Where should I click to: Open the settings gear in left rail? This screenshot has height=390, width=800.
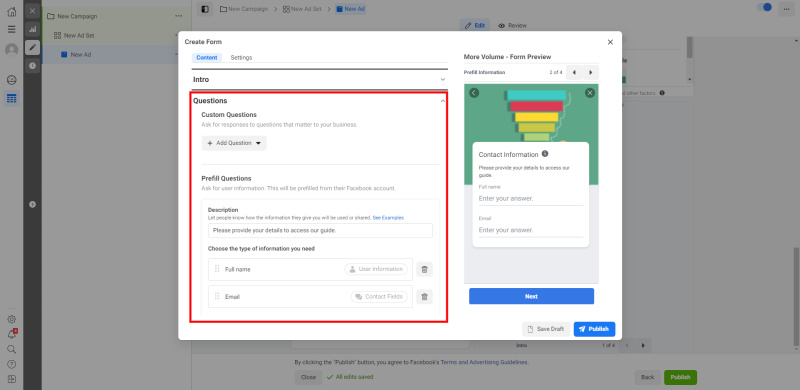pyautogui.click(x=11, y=319)
